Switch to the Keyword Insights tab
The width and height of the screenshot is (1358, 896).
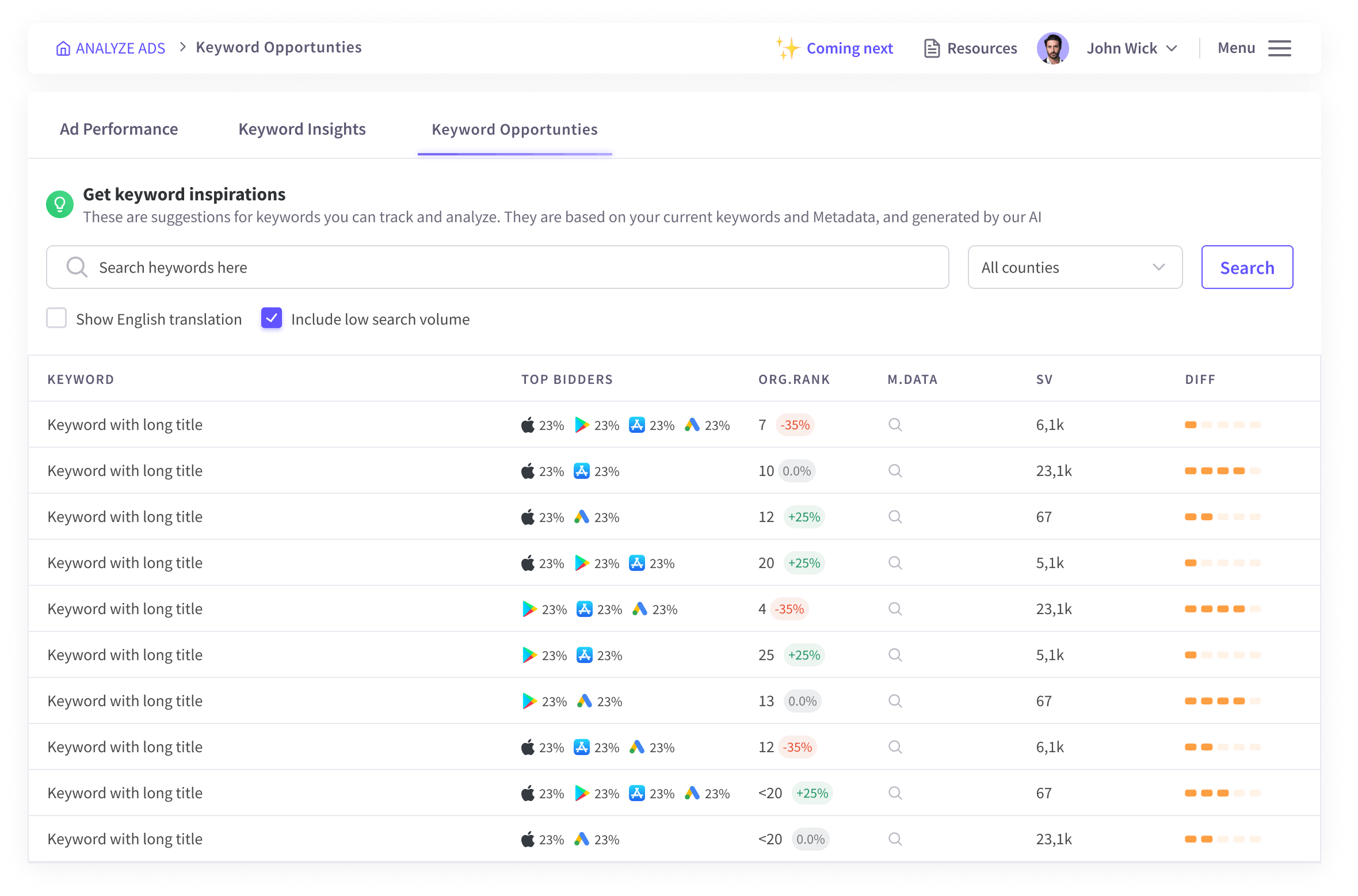coord(302,129)
